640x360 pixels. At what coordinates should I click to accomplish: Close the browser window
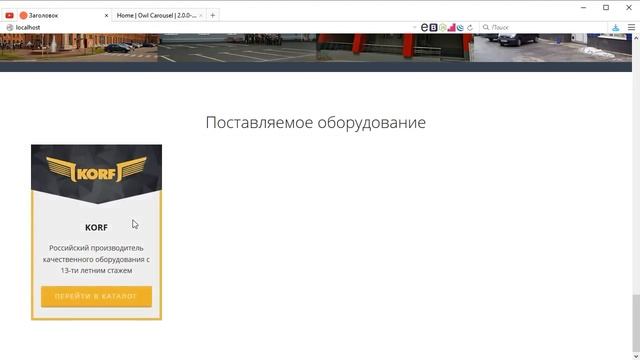[x=629, y=7]
